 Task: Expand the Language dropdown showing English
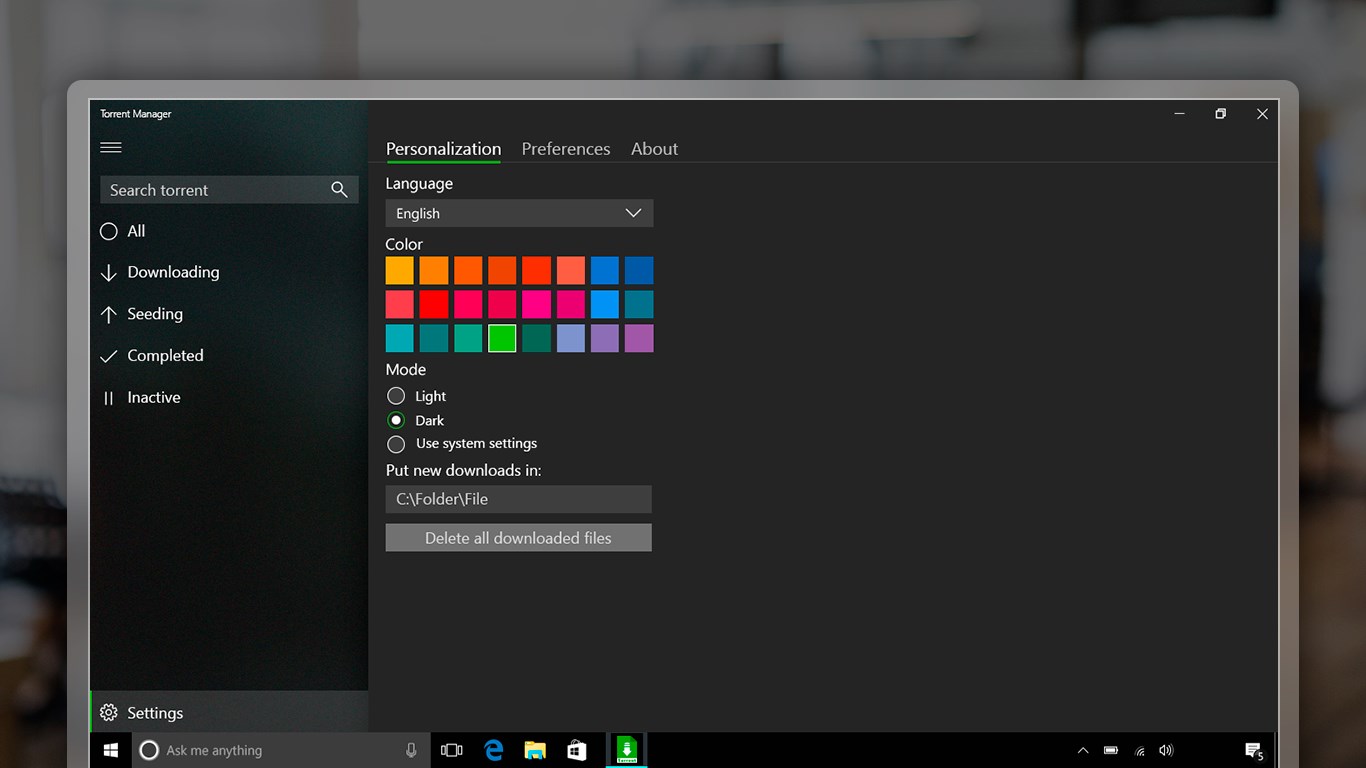click(519, 213)
